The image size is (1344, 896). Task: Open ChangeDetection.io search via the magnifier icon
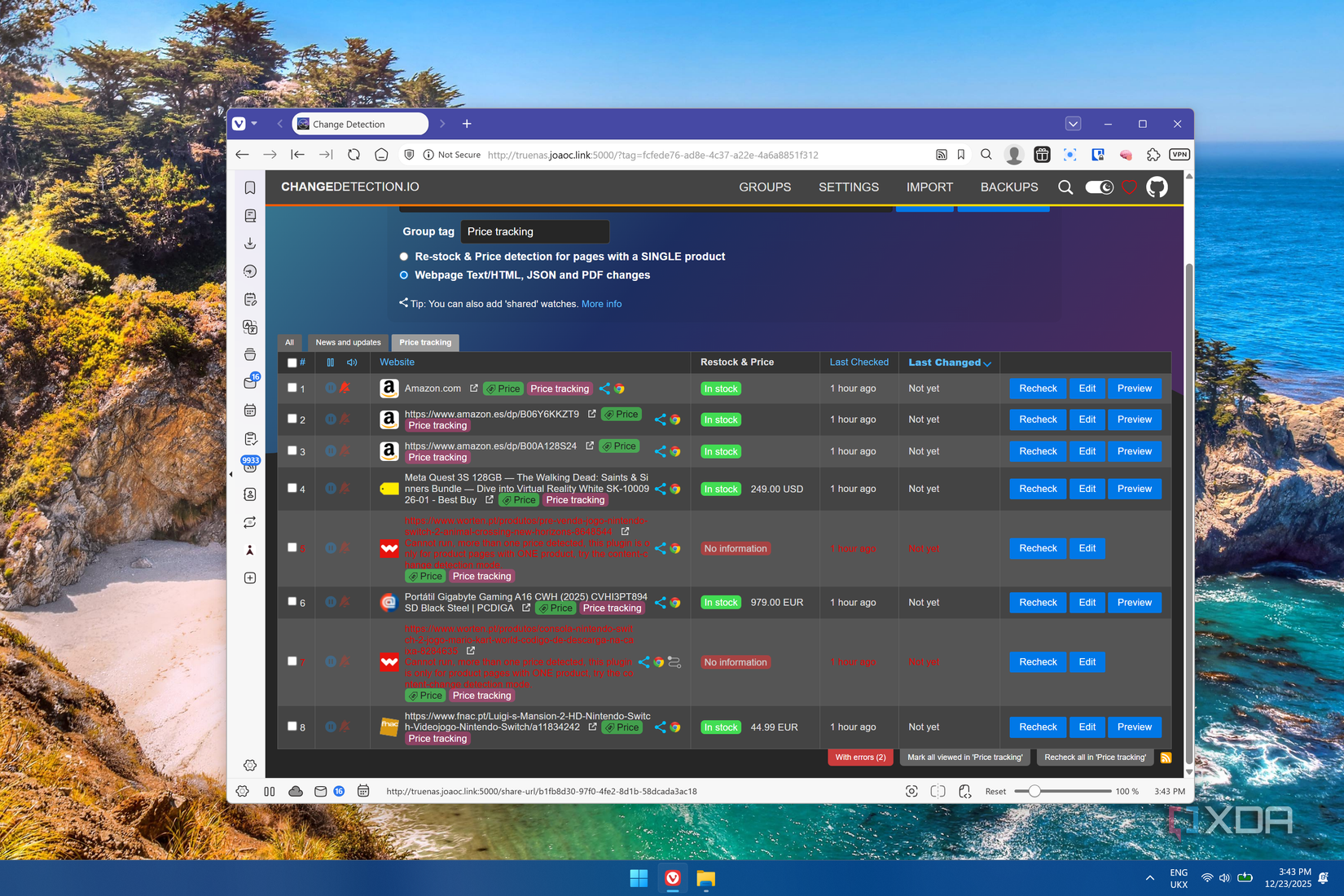point(1065,187)
